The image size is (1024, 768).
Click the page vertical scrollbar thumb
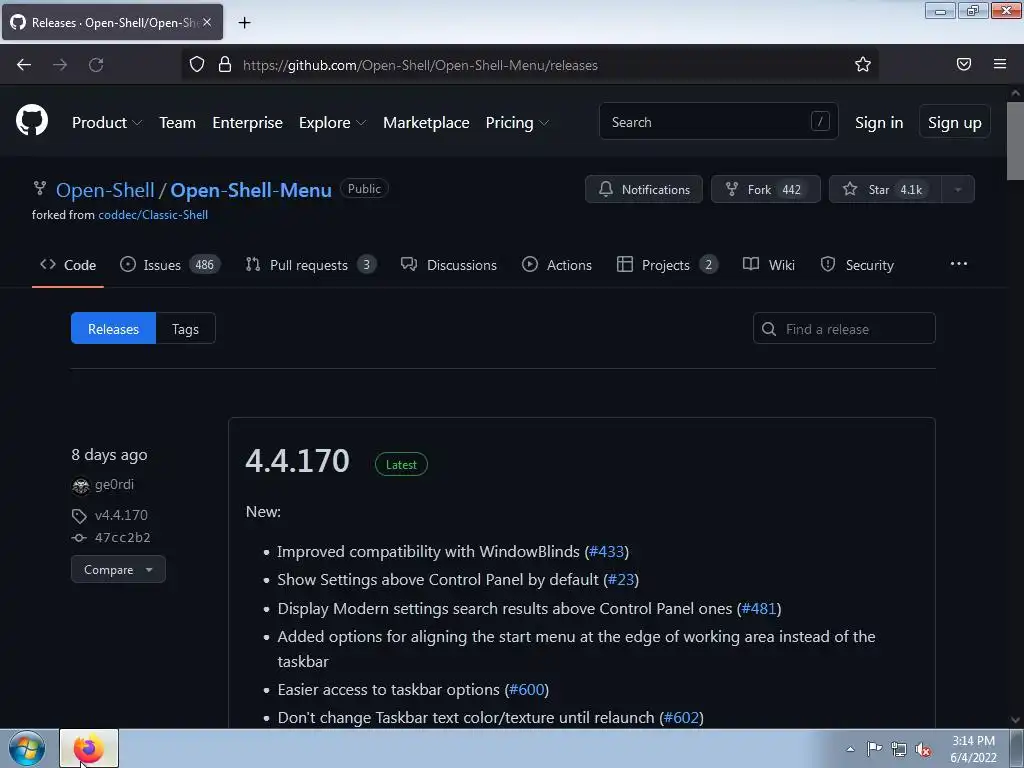pos(1015,141)
